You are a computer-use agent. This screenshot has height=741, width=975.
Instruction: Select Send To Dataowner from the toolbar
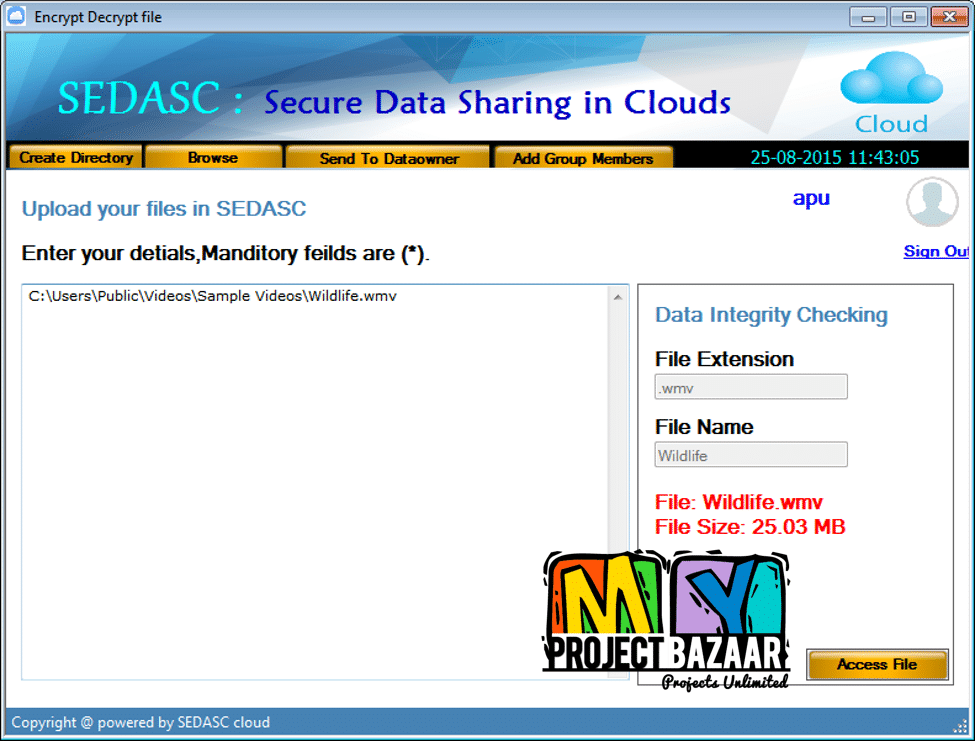tap(388, 156)
